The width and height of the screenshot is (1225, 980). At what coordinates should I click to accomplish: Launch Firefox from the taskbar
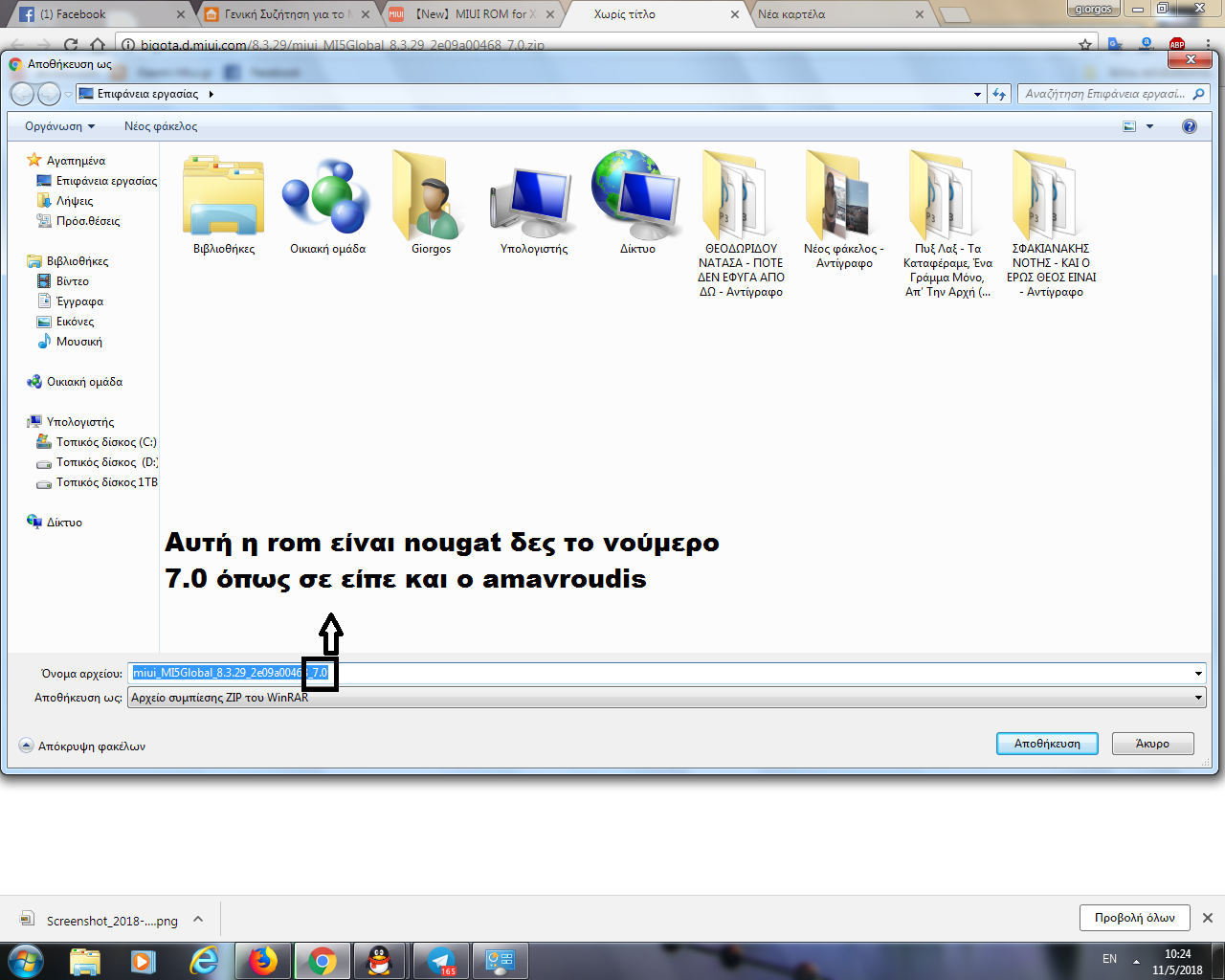pos(262,960)
